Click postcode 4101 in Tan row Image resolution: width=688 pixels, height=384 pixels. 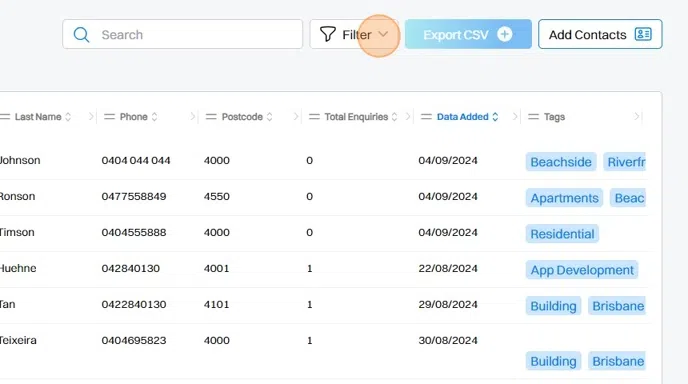[x=216, y=305]
